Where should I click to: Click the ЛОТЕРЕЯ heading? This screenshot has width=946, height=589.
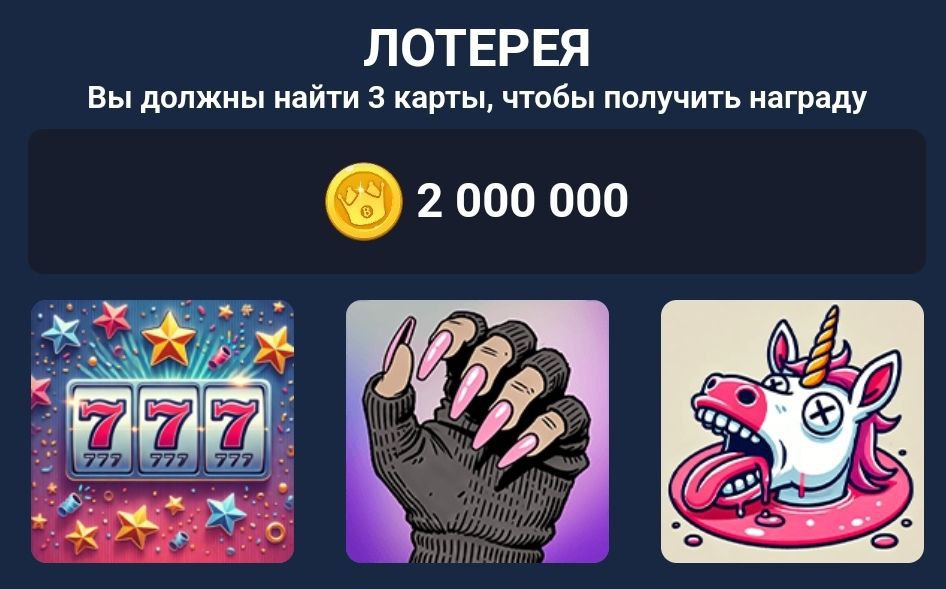(477, 48)
